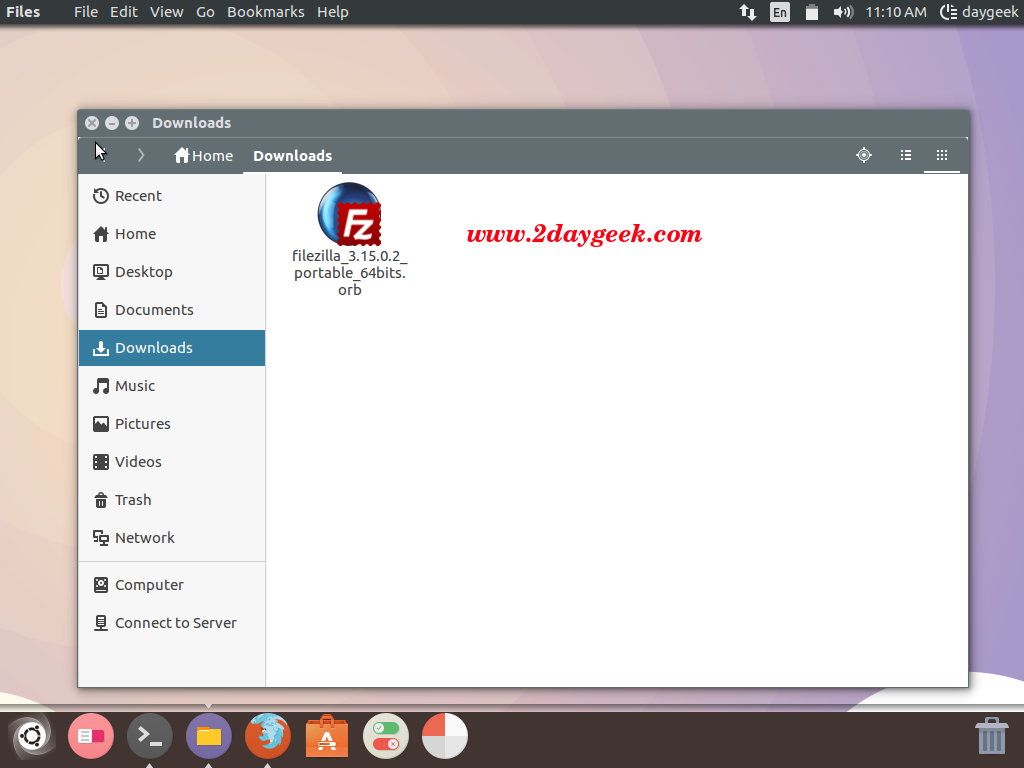
Task: Launch the pink toggle app in dock
Action: tap(91, 736)
